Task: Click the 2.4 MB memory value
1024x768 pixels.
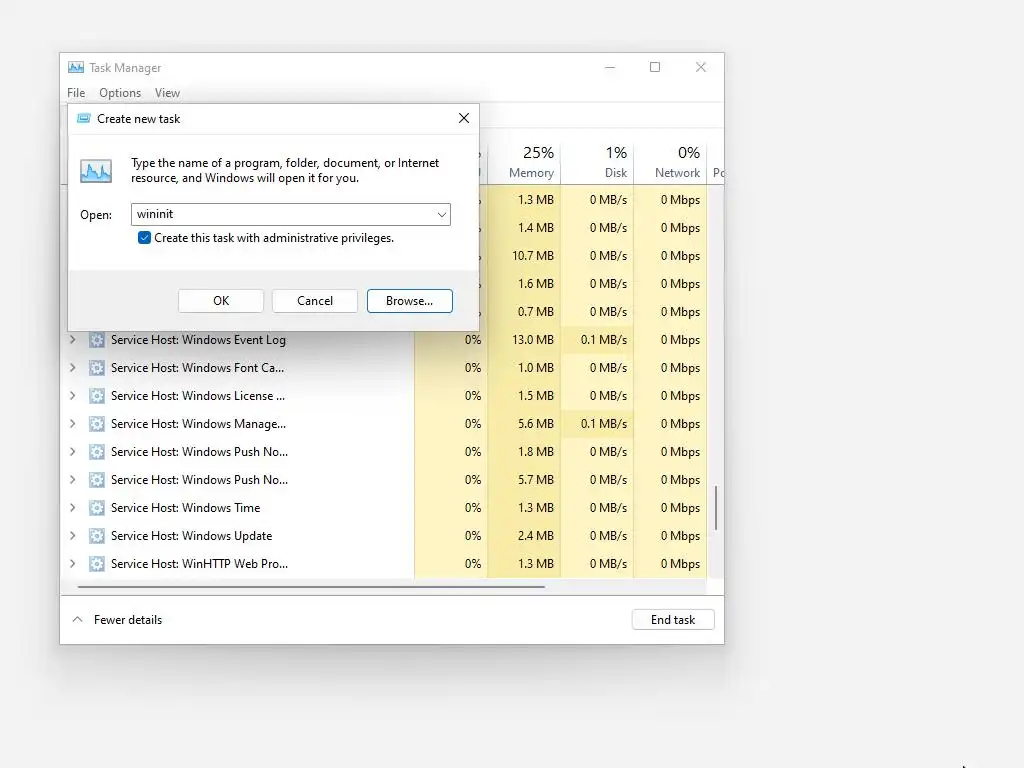Action: (536, 536)
